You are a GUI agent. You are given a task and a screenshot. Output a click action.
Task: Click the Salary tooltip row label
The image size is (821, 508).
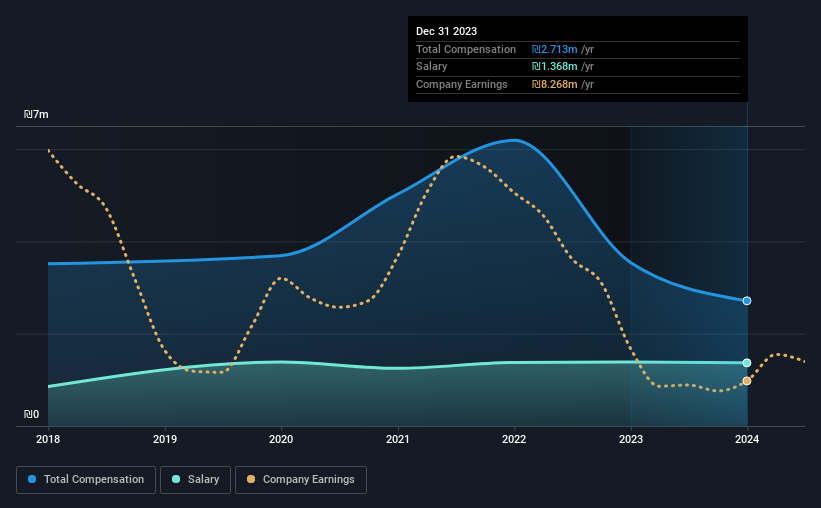(x=431, y=67)
